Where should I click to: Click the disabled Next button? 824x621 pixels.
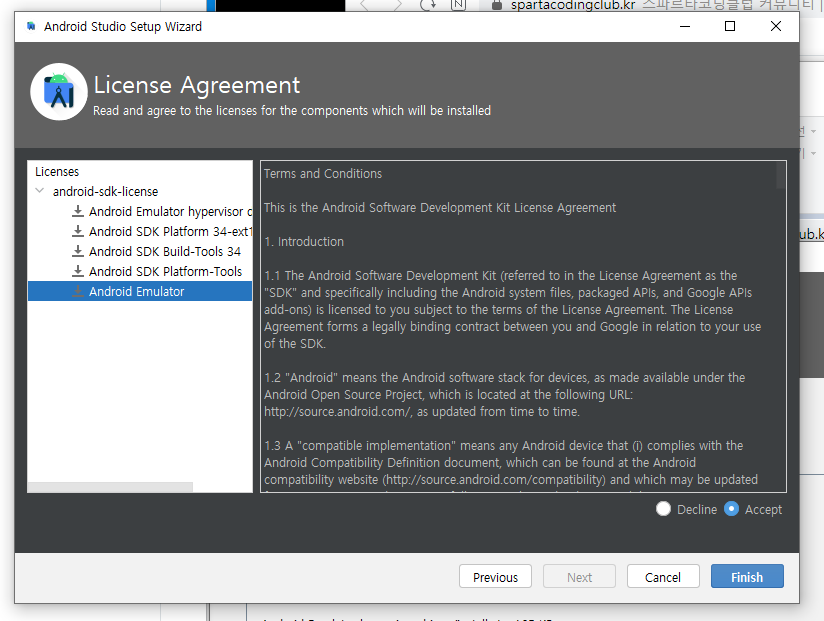tap(579, 576)
